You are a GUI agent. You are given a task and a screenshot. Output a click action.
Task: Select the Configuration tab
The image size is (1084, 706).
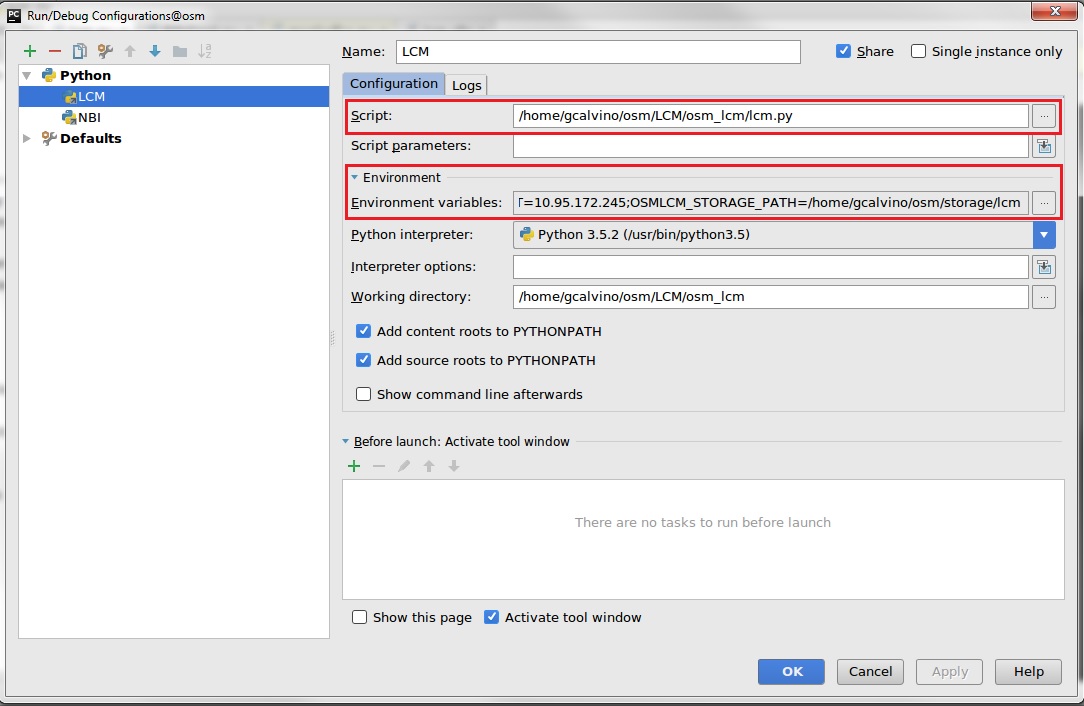point(393,84)
